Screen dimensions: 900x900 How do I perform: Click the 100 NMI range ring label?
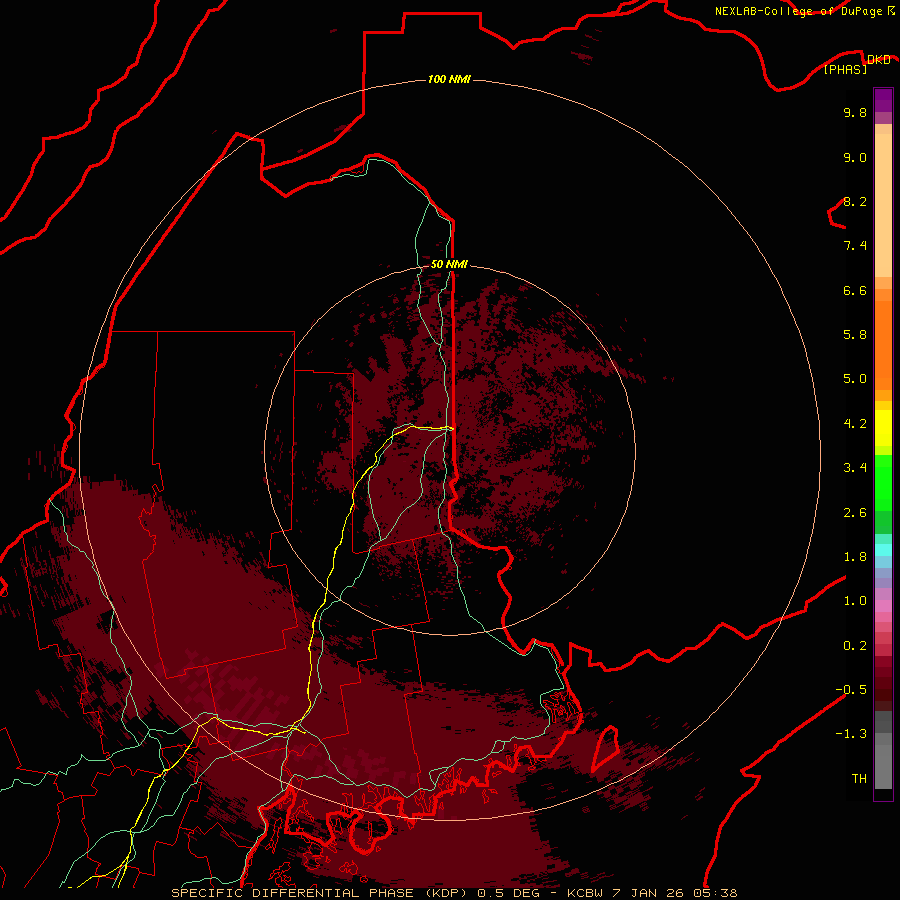pos(449,79)
